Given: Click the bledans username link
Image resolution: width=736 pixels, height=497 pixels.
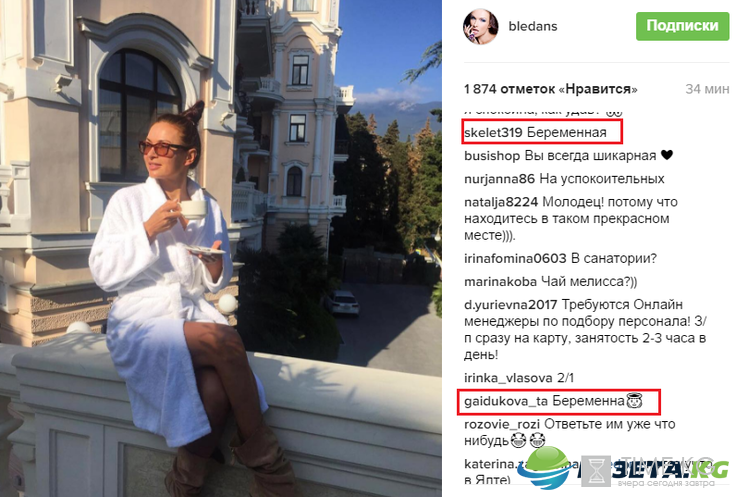Looking at the screenshot, I should tap(533, 26).
